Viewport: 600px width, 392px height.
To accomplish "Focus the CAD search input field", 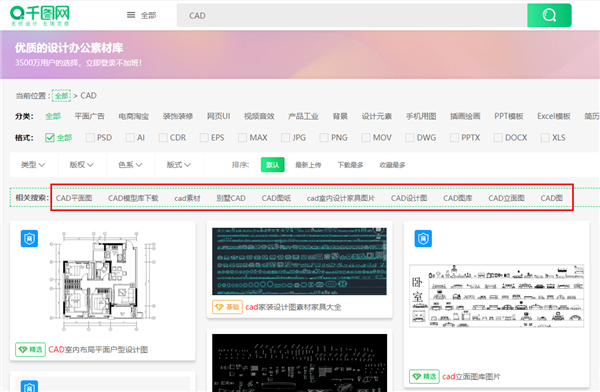I will click(352, 15).
